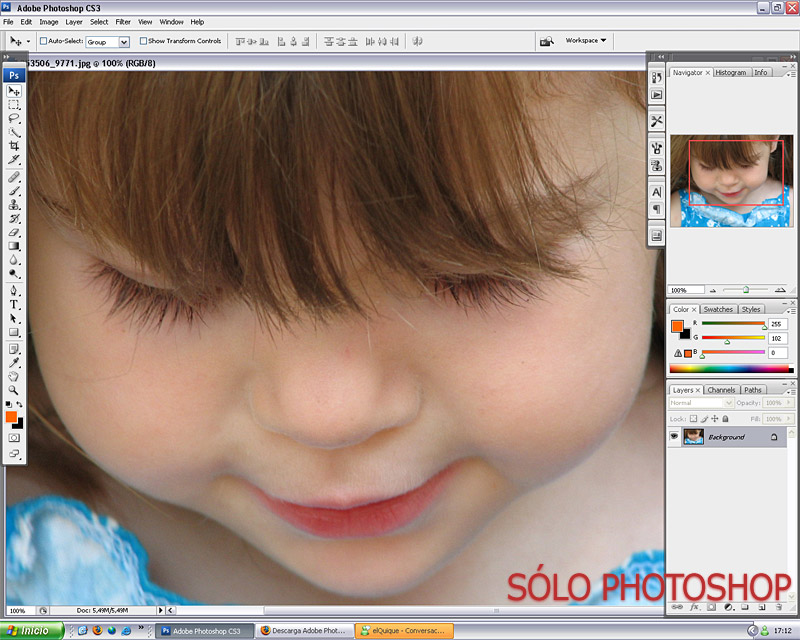Screen dimensions: 800x640
Task: Click the Navigator image preview thumbnail
Action: [731, 180]
